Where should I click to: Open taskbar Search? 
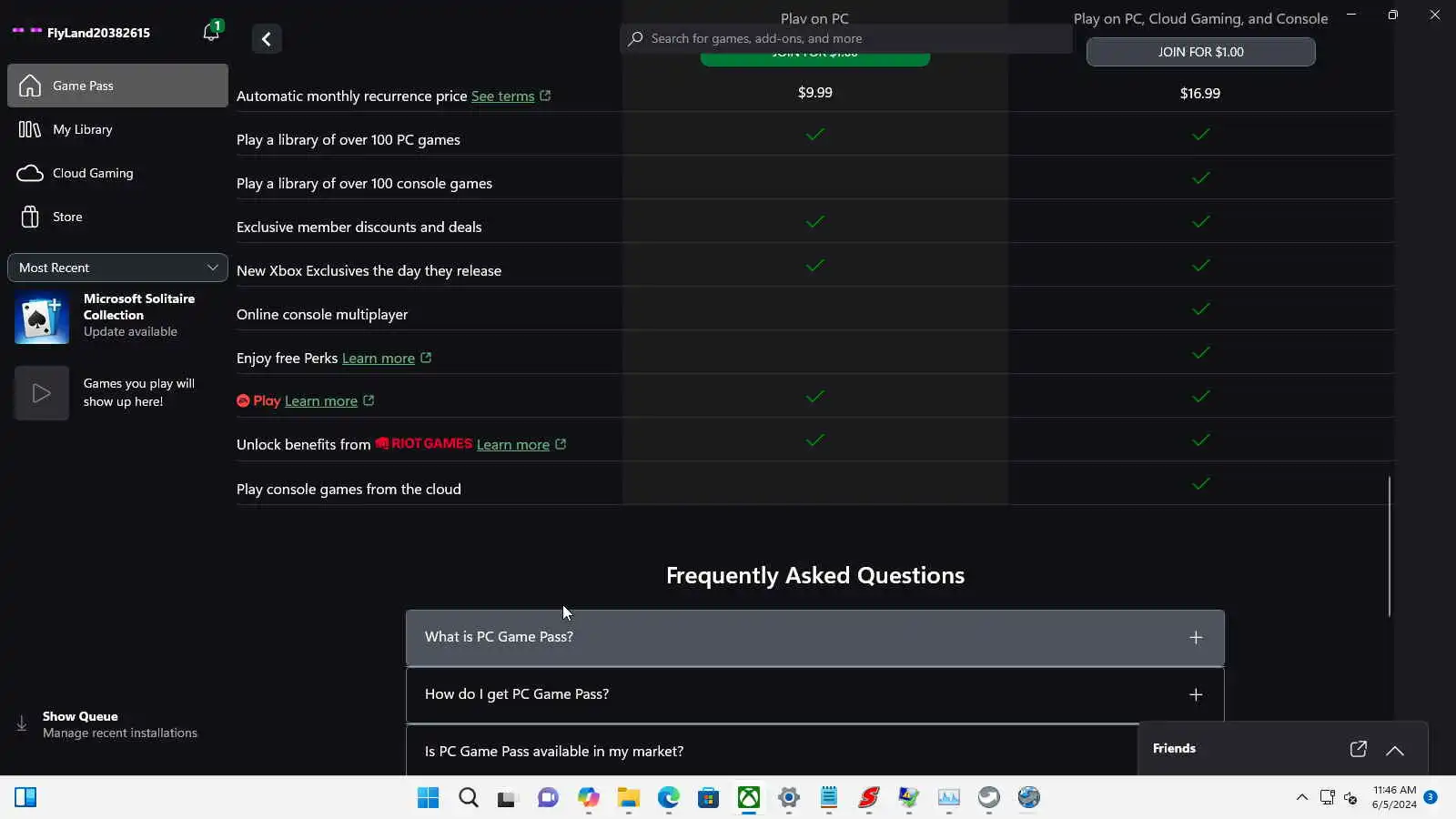468,798
